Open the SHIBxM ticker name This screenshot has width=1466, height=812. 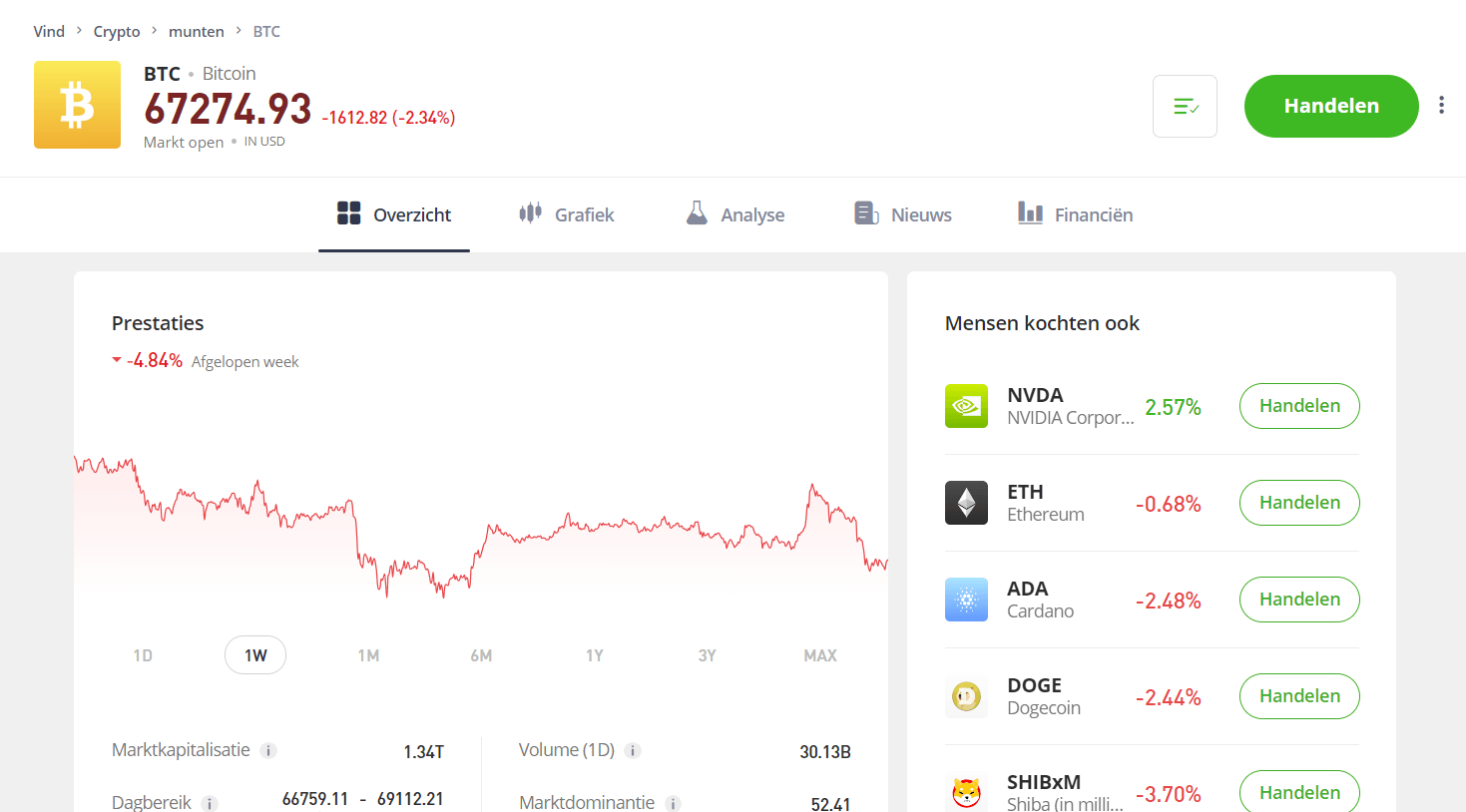pos(1044,782)
